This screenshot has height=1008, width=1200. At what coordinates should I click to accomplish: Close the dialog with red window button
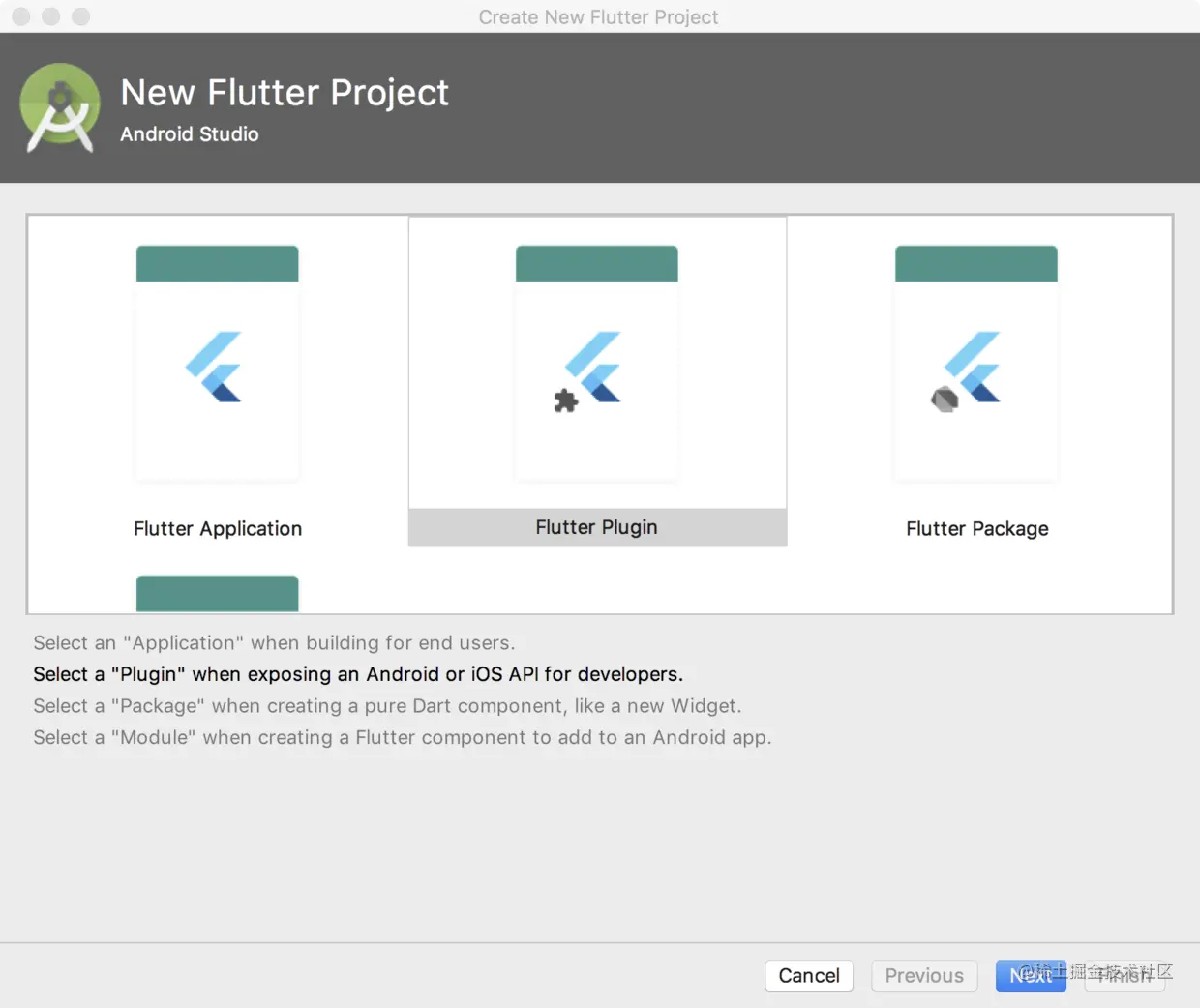click(21, 16)
